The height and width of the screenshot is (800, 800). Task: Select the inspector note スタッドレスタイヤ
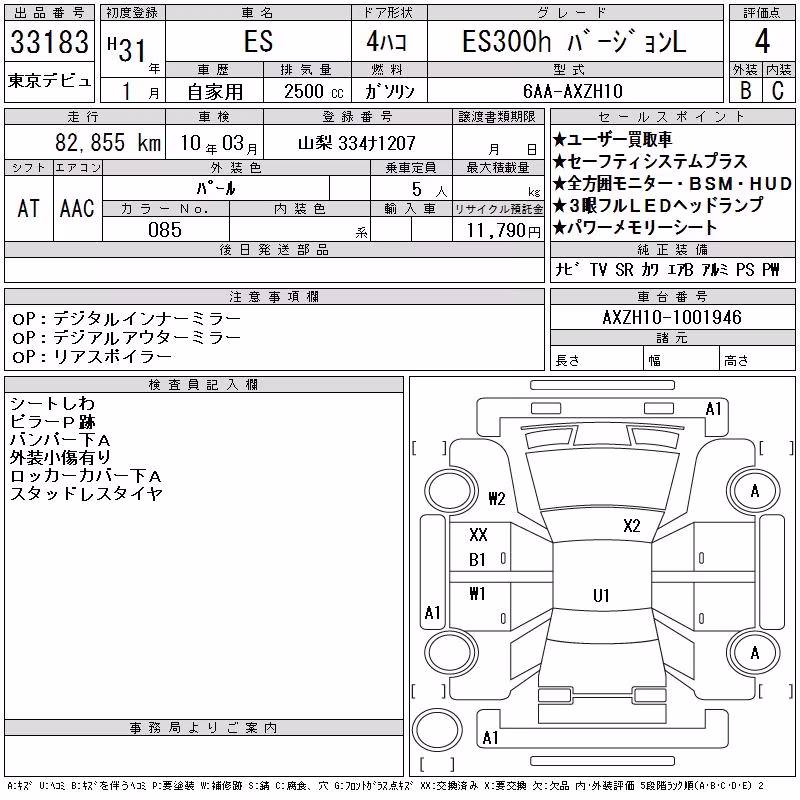pos(86,494)
